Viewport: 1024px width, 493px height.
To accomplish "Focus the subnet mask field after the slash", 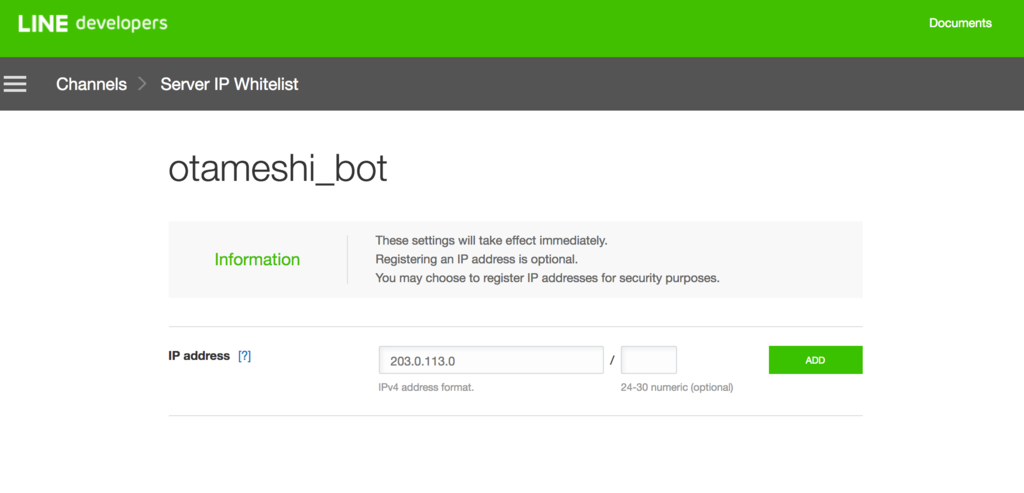I will (x=648, y=360).
